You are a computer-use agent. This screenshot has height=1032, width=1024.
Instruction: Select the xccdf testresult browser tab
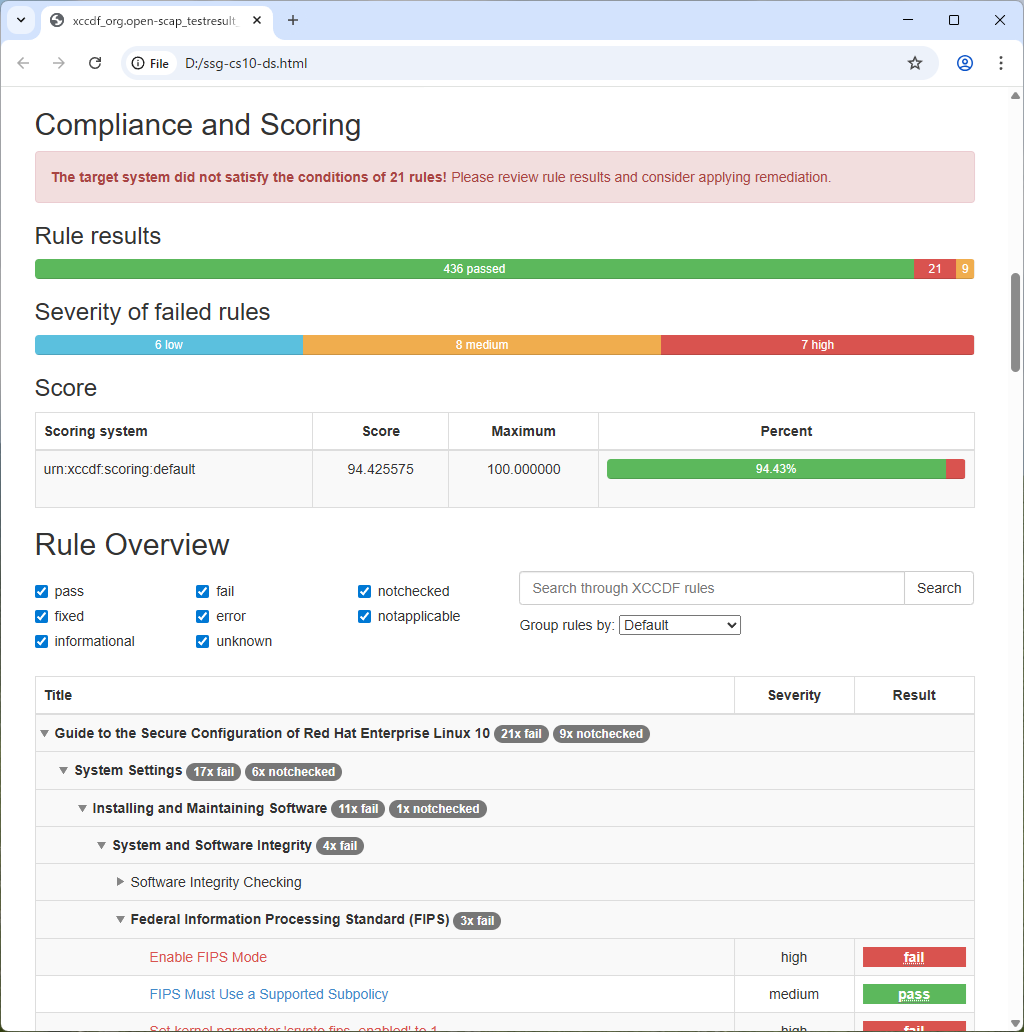click(x=150, y=20)
